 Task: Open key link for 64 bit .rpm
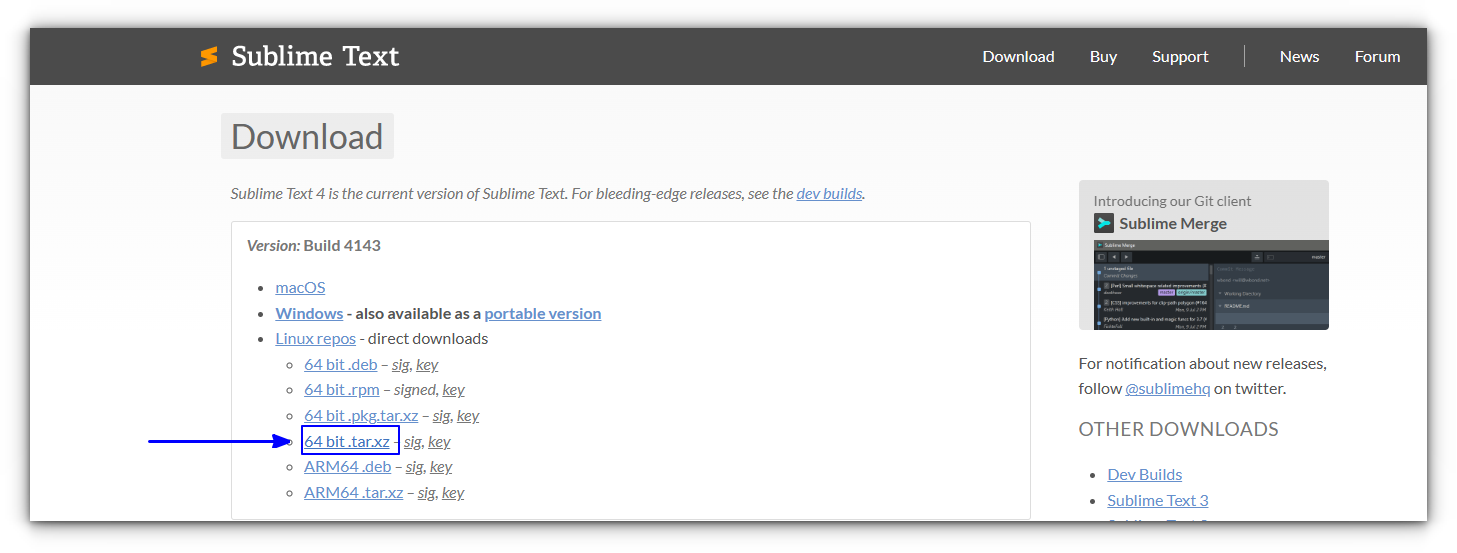[453, 389]
